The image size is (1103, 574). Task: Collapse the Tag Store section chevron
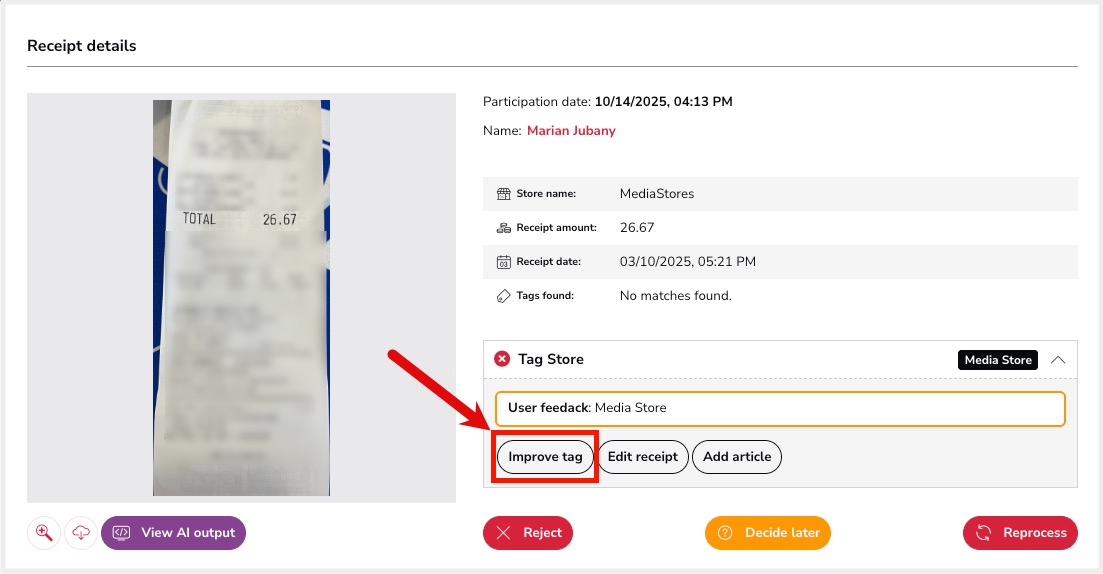1058,359
